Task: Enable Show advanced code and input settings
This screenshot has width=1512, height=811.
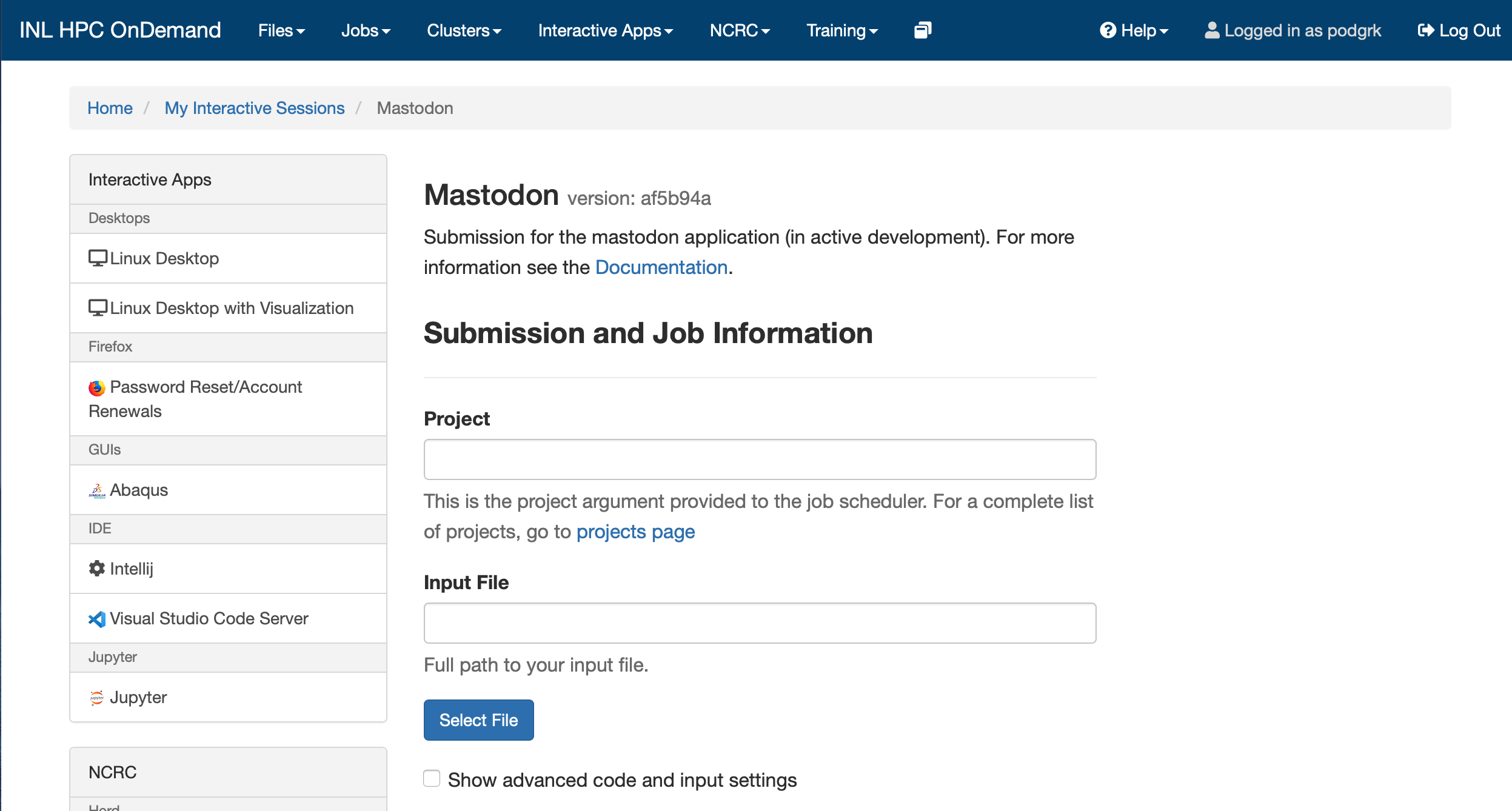Action: coord(432,778)
